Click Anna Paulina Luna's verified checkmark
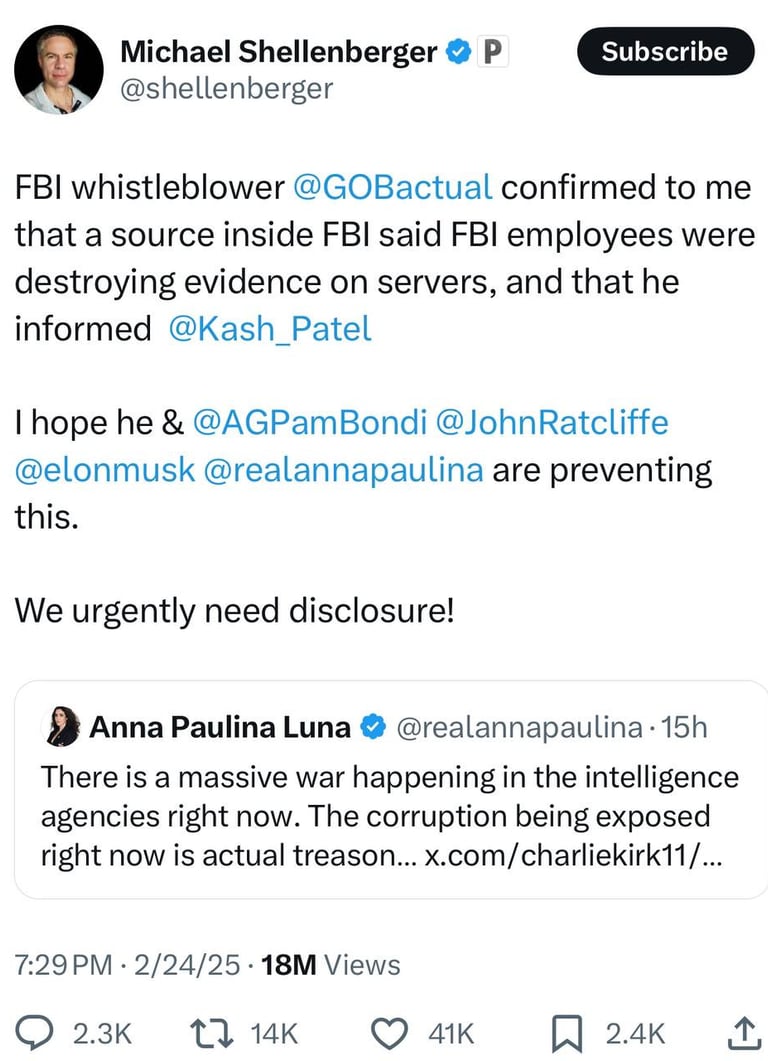 (x=372, y=727)
